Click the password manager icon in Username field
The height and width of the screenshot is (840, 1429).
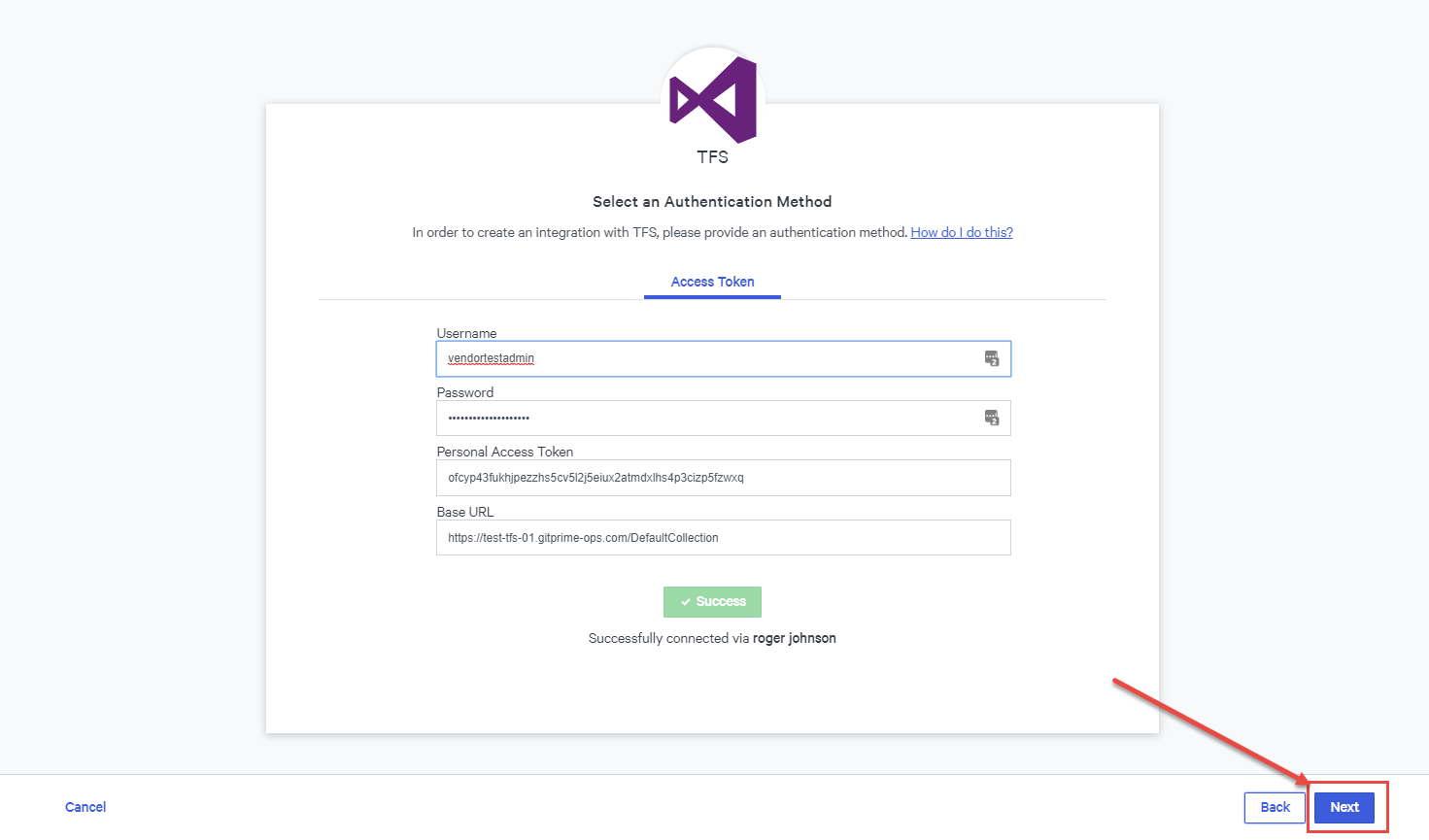point(992,358)
